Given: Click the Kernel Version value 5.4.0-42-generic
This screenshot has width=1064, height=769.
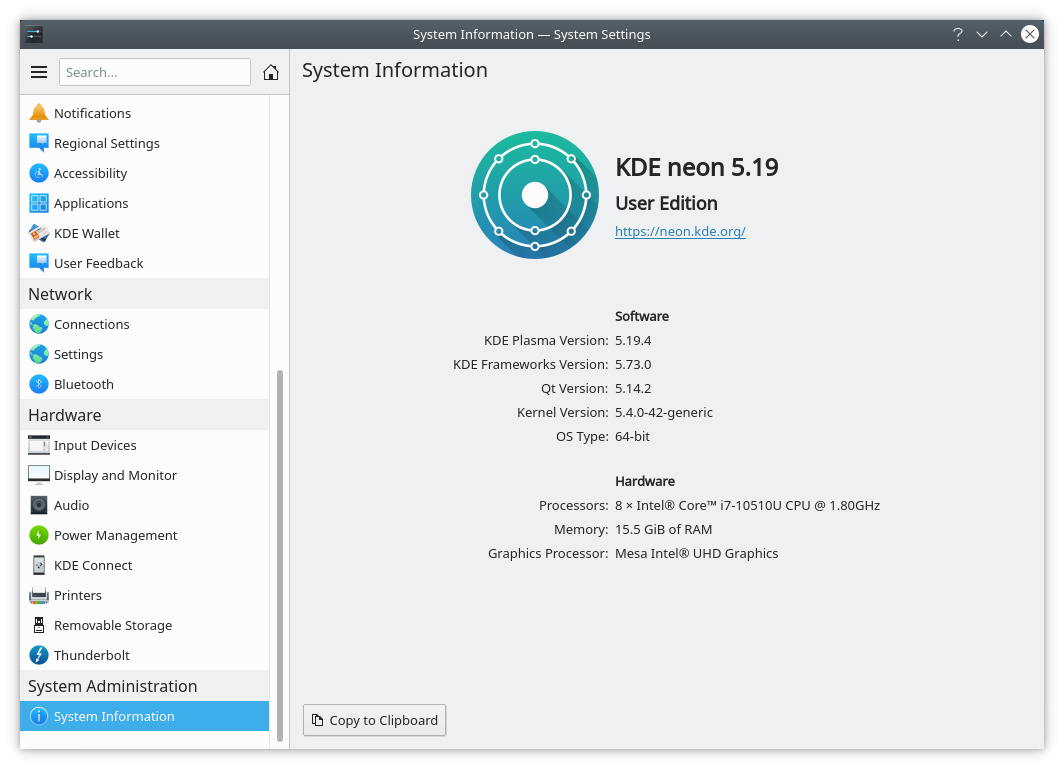Looking at the screenshot, I should (664, 413).
